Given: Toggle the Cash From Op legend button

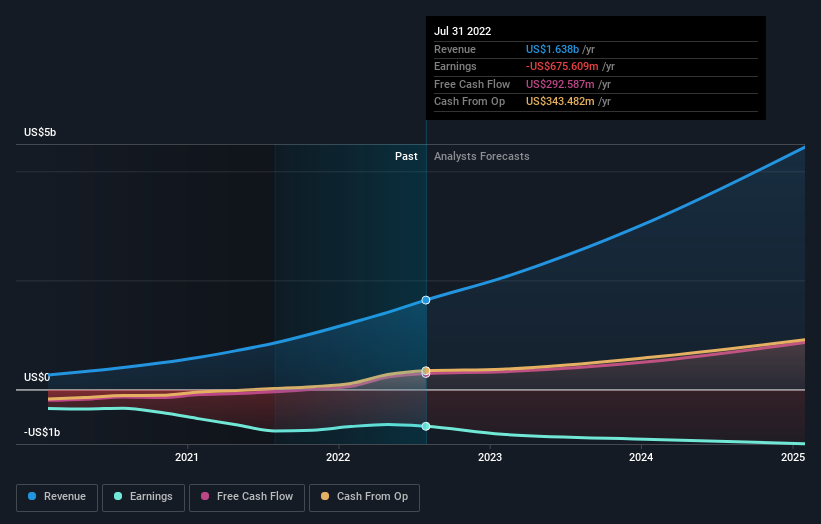Looking at the screenshot, I should pos(364,497).
